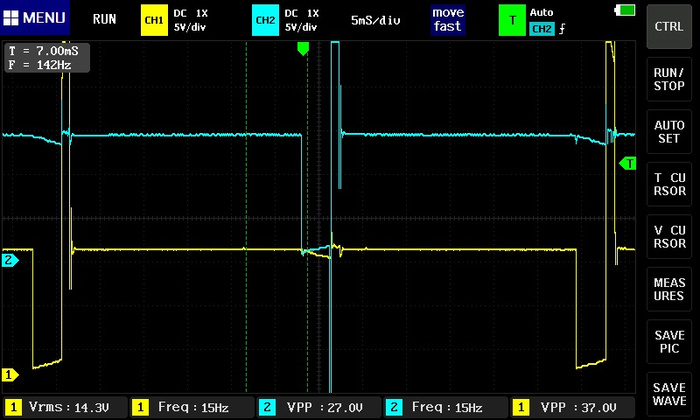Screen dimensions: 700x420
Task: Toggle the cyan CH2 channel indicator
Action: point(265,19)
